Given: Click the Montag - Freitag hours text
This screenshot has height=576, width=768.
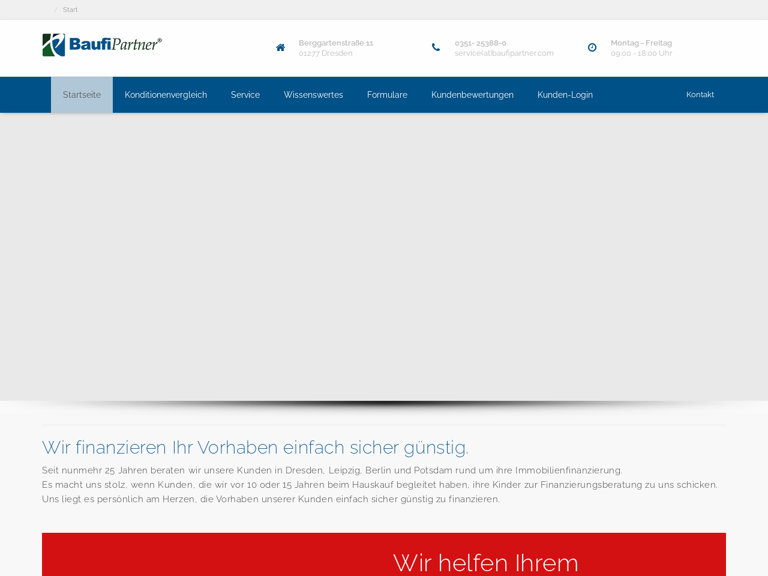Looking at the screenshot, I should click(x=641, y=43).
